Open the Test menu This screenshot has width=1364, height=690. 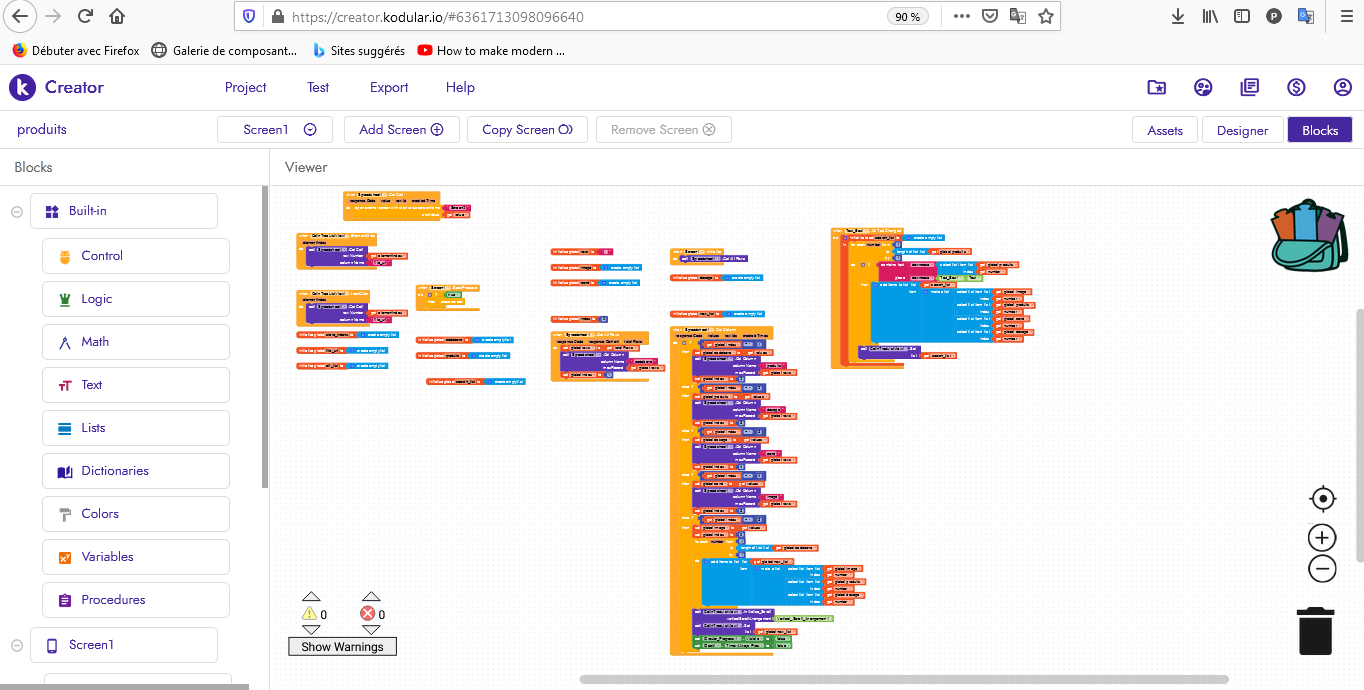coord(318,87)
